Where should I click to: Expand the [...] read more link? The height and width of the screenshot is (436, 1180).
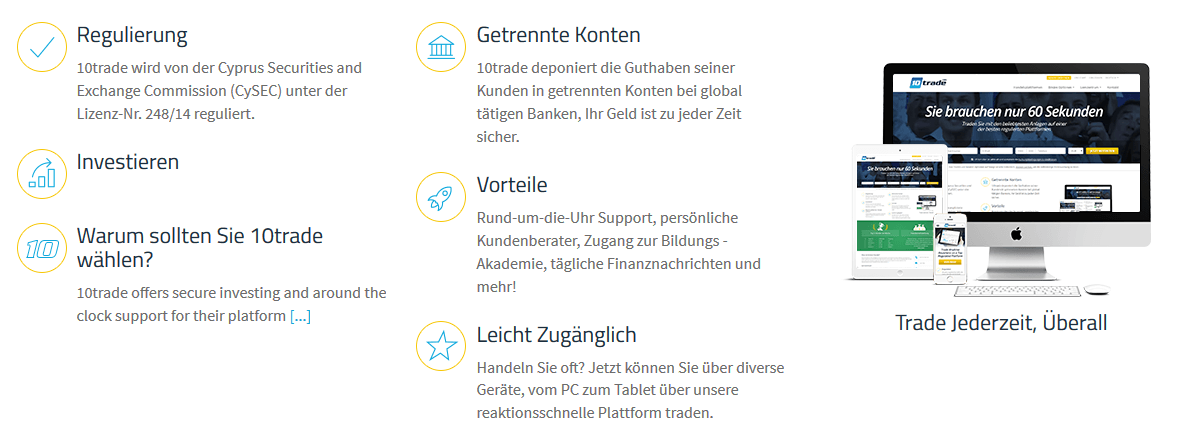click(300, 316)
